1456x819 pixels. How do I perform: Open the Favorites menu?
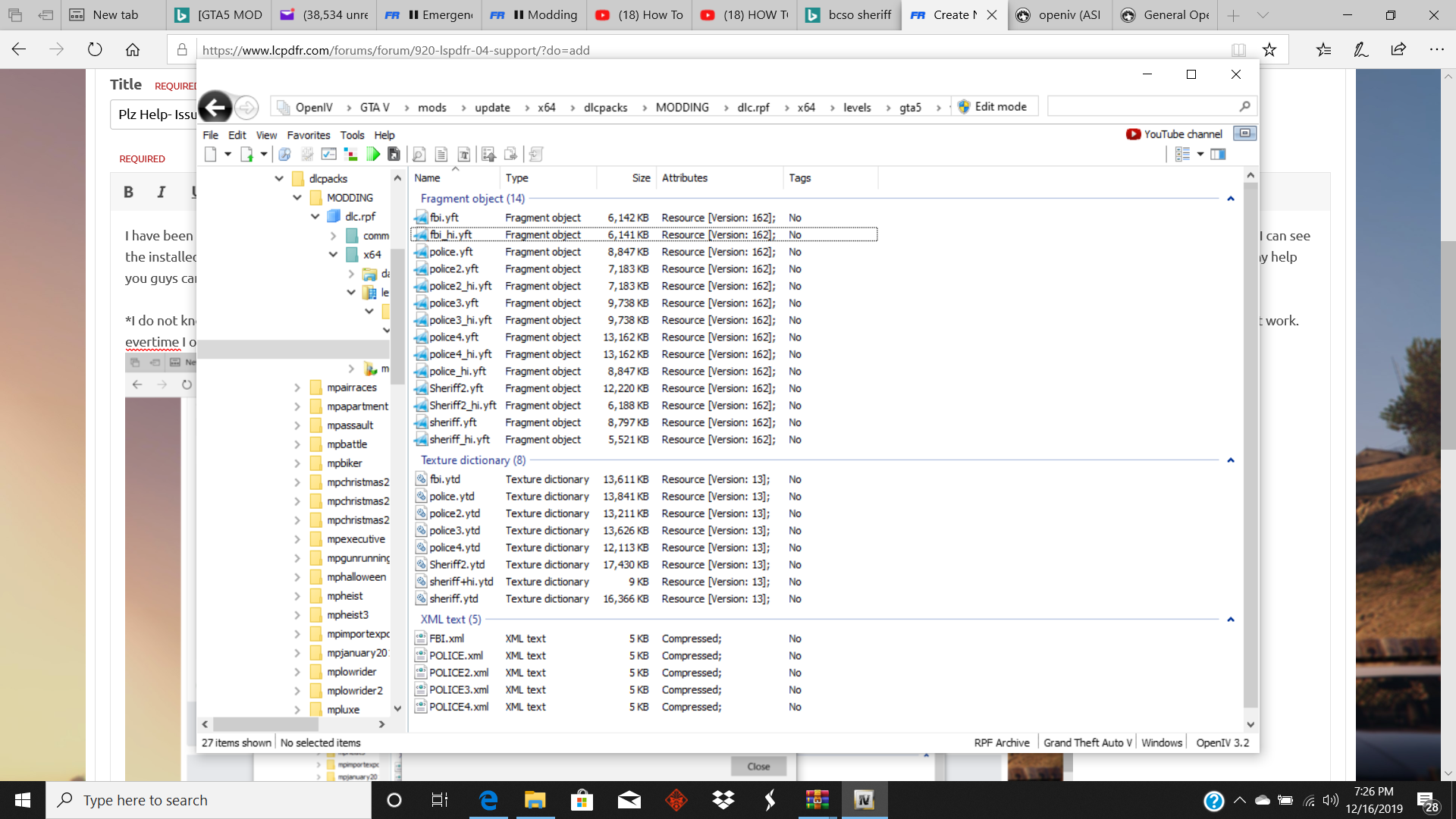click(308, 135)
